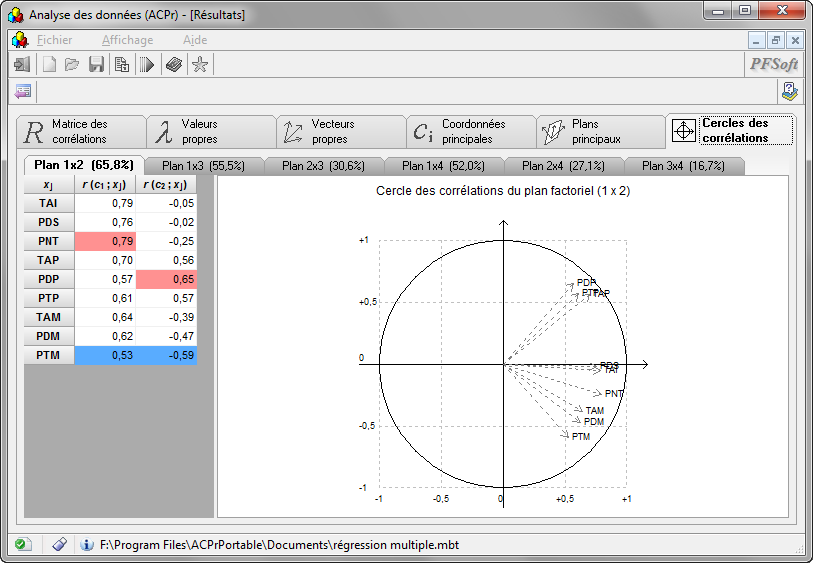This screenshot has width=813, height=563.
Task: Show the Plan 3x4 (16,7%) sub-tab
Action: 684,166
